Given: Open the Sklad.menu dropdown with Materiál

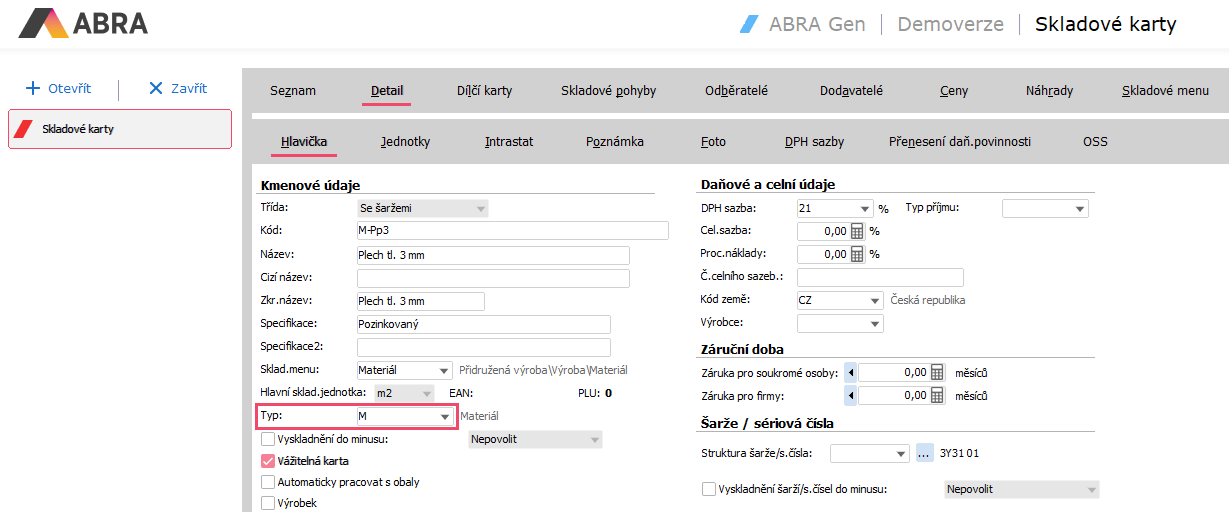Looking at the screenshot, I should tap(444, 370).
